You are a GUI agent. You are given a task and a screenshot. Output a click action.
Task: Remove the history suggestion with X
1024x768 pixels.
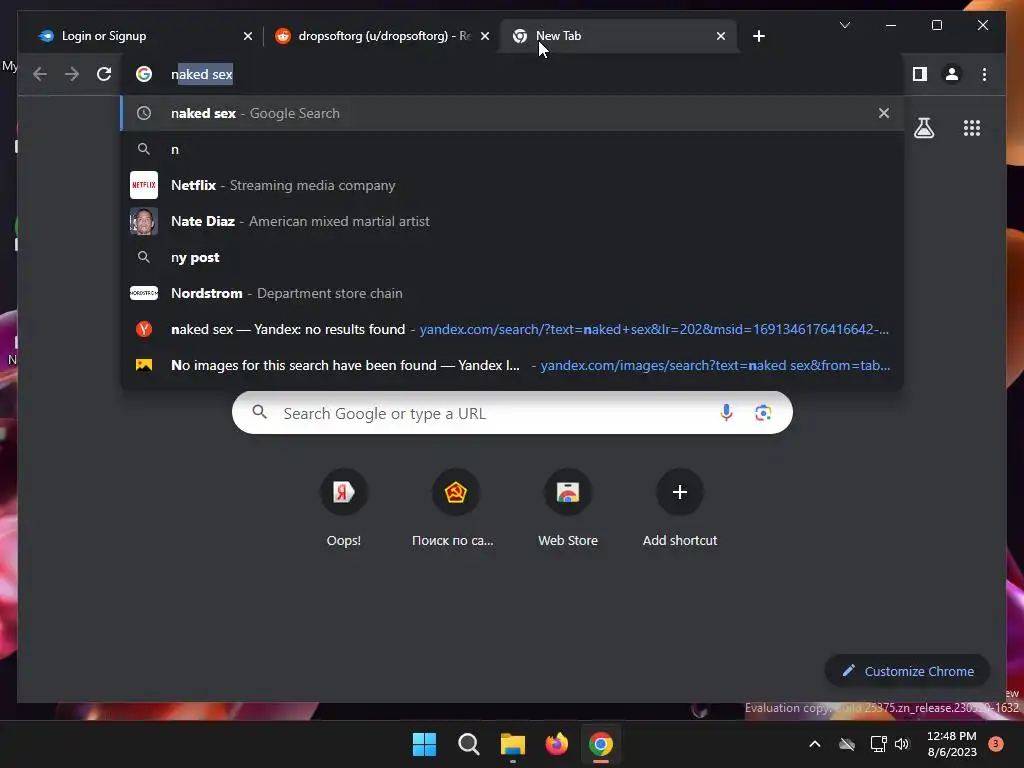884,113
